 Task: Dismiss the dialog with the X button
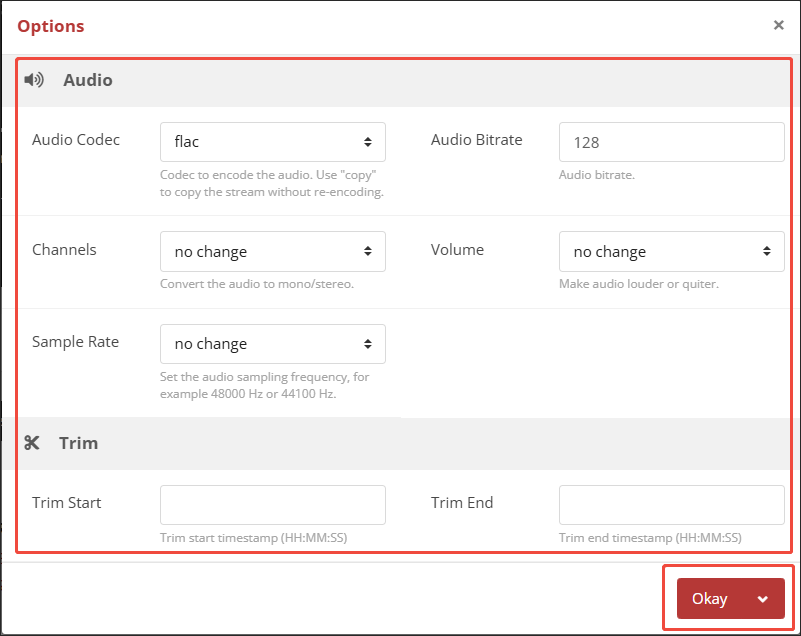tap(778, 24)
